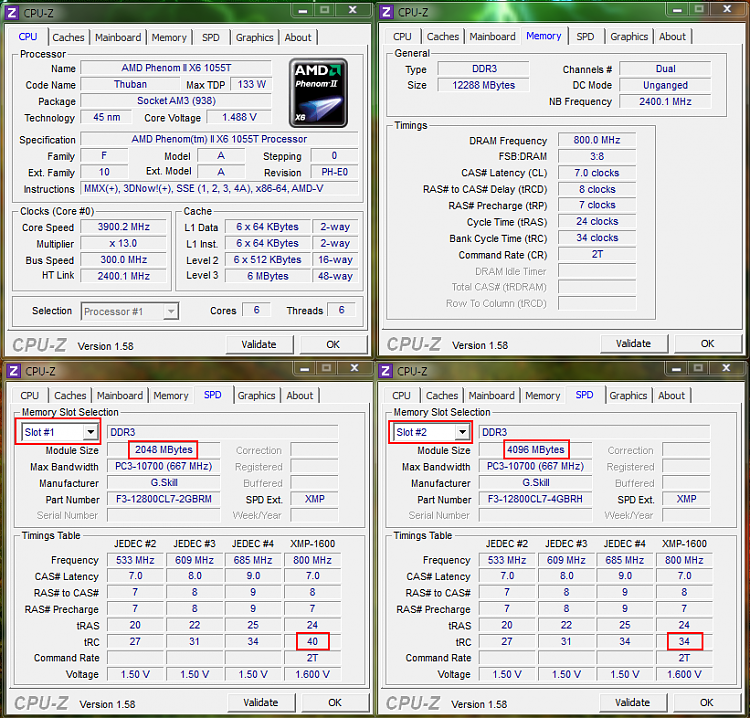Screen dimensions: 750x718
Task: Click Validate in the Slot #1 SPD window
Action: point(261,703)
